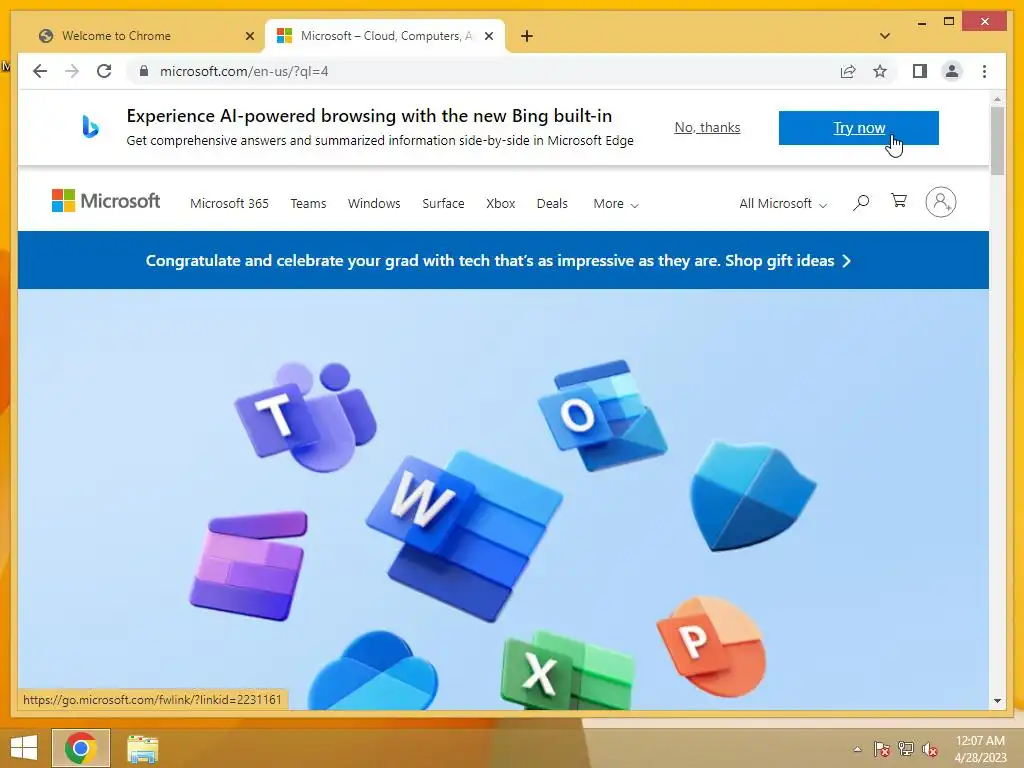Sign in using the account avatar icon
Viewport: 1024px width, 768px height.
click(x=940, y=202)
